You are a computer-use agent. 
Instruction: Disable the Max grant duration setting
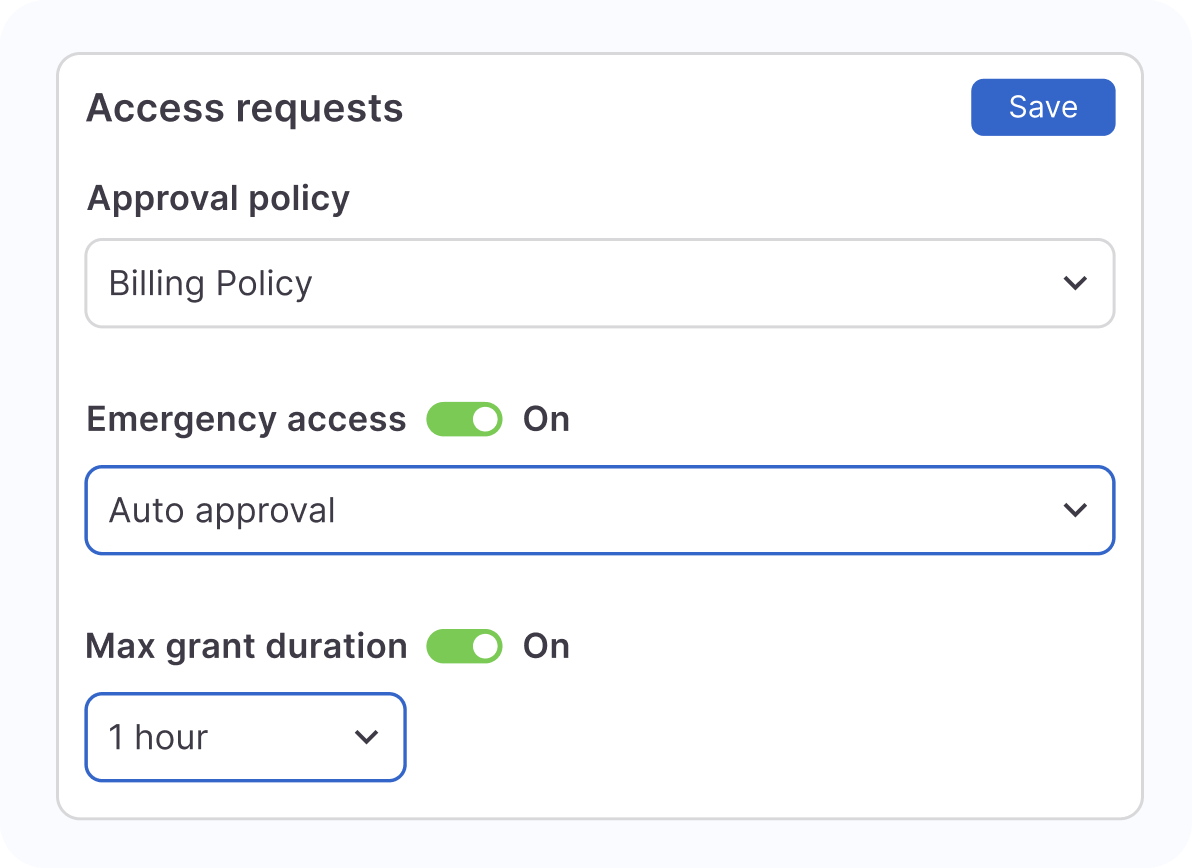tap(464, 646)
